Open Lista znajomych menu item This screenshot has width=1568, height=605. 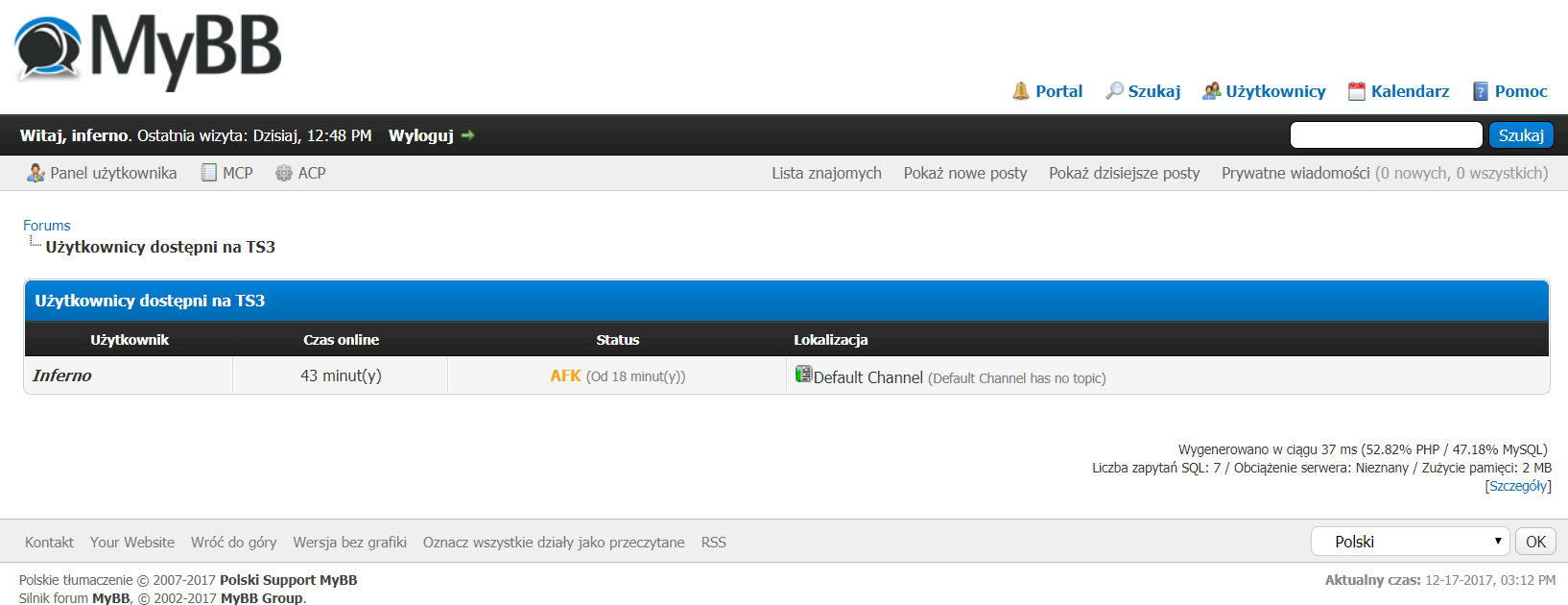coord(826,173)
